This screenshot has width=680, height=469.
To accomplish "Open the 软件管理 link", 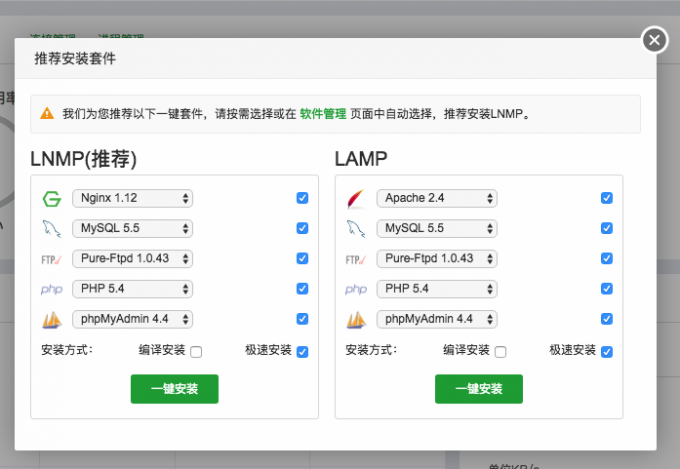I will (323, 114).
